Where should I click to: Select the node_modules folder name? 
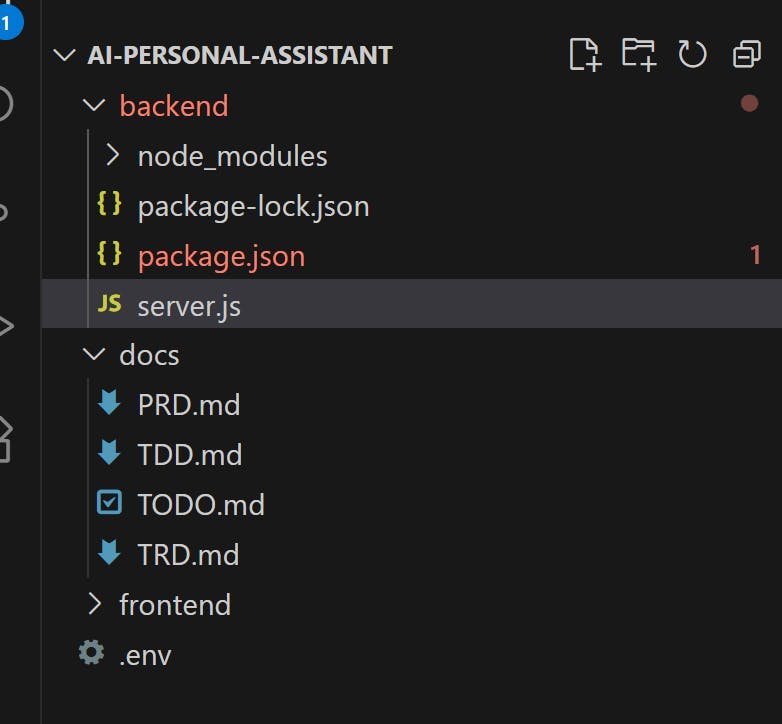coord(232,157)
